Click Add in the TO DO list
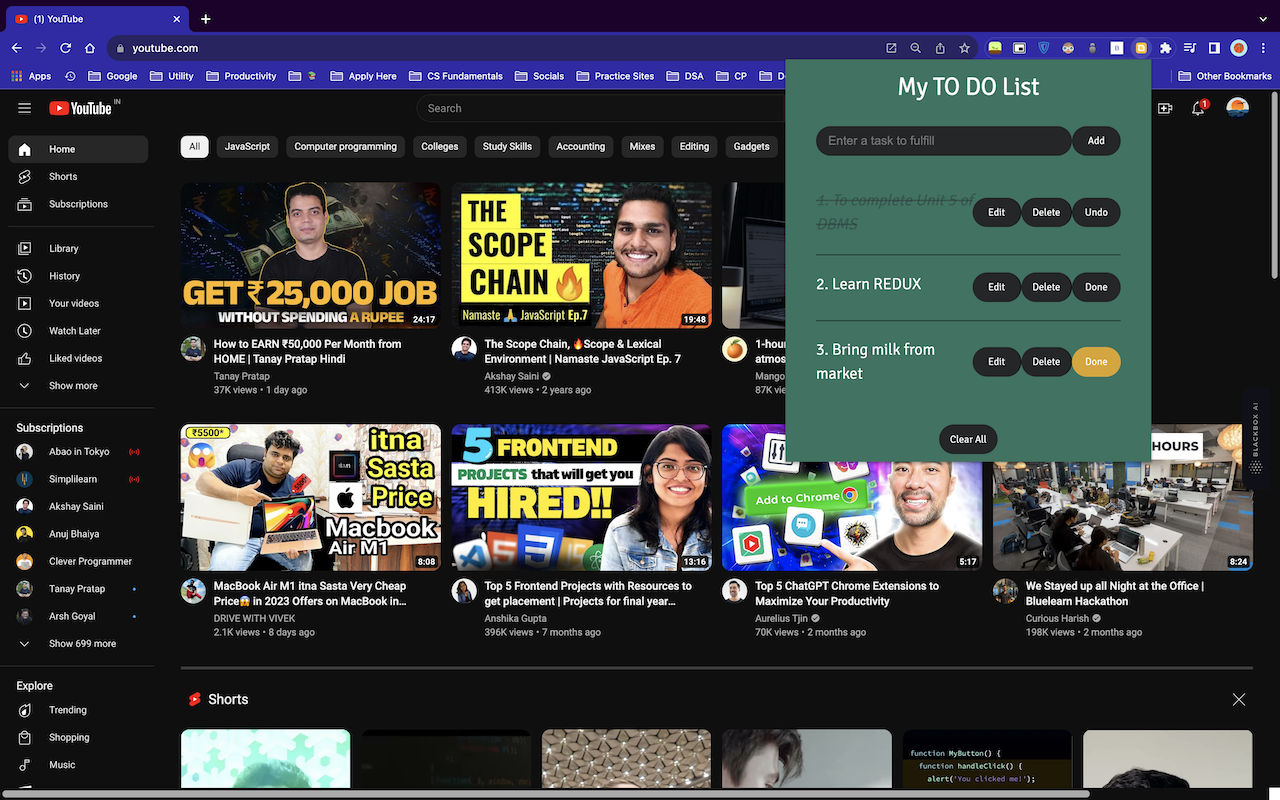Screen dimensions: 1280x800 1096,141
